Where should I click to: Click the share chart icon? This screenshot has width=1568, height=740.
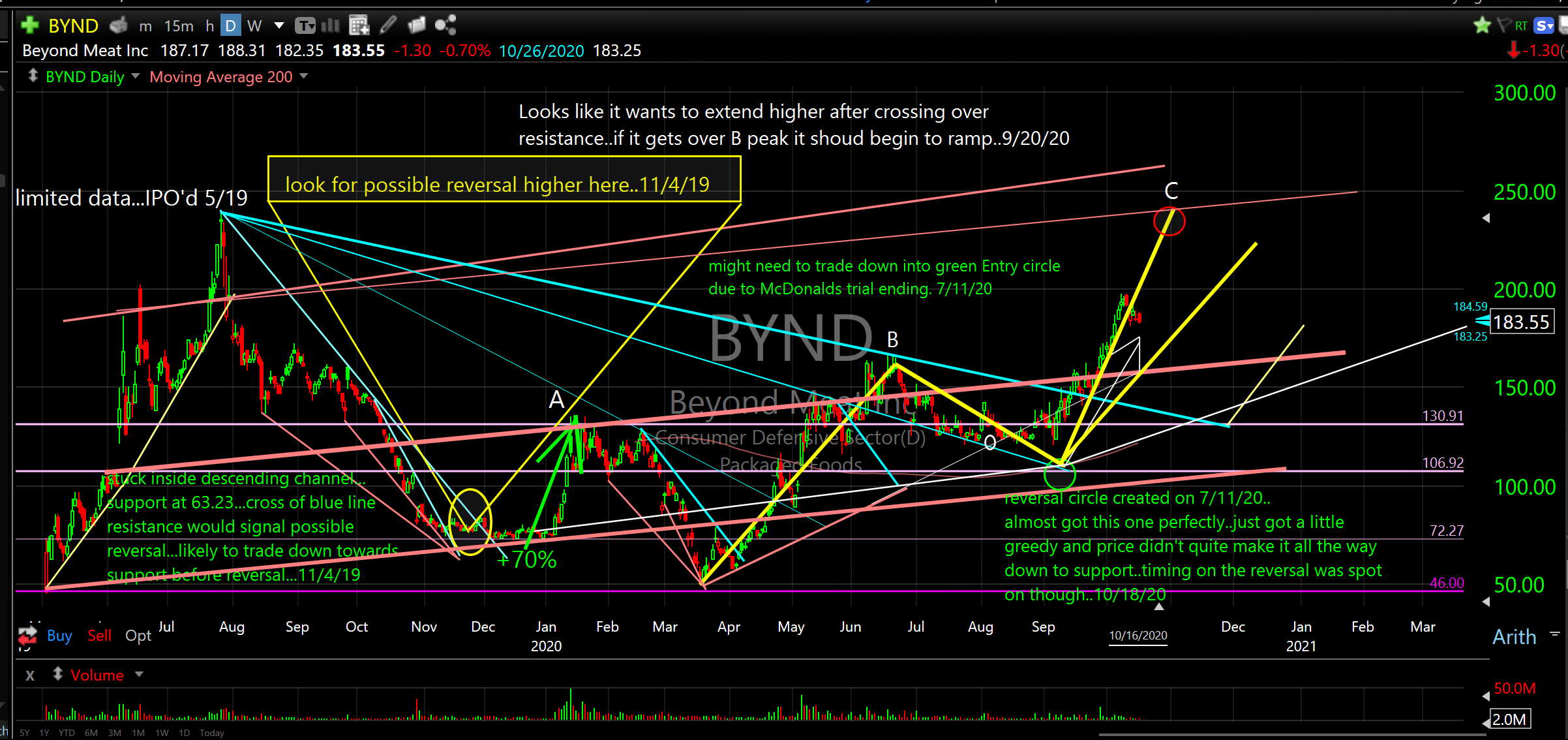click(445, 25)
